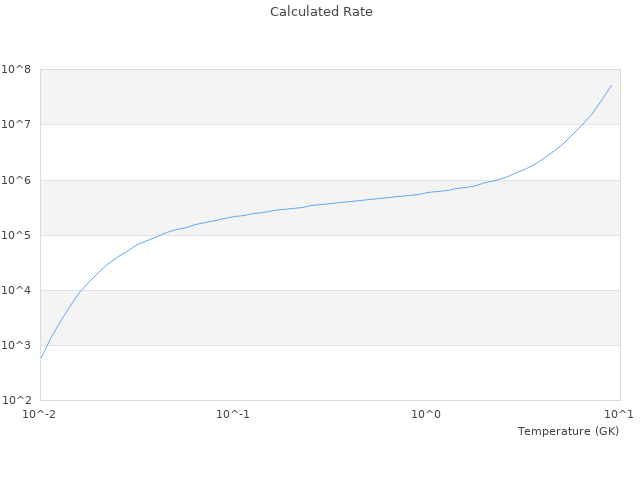This screenshot has width=640, height=480.
Task: Click the shaded band between 10^7 and 10^8
Action: (300, 97)
